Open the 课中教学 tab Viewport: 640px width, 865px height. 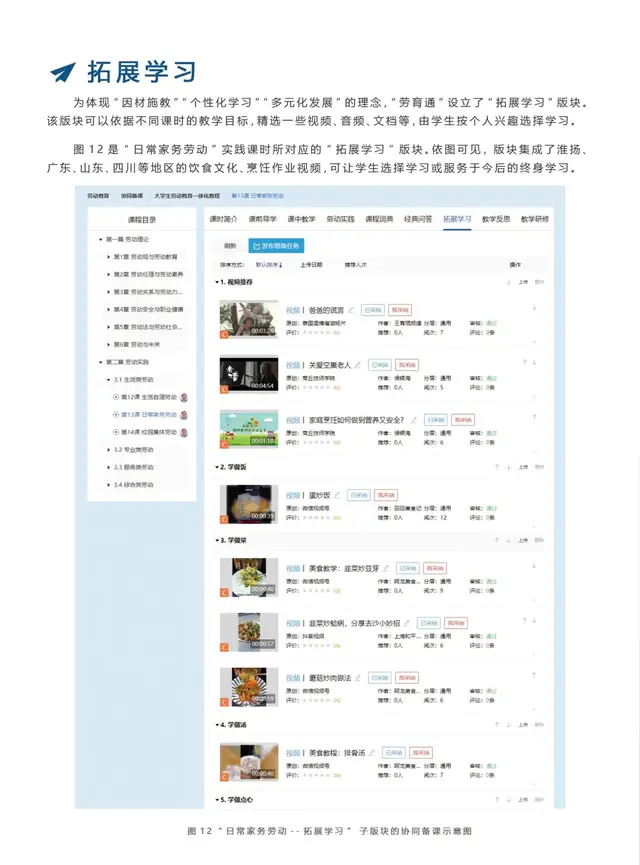pyautogui.click(x=301, y=219)
